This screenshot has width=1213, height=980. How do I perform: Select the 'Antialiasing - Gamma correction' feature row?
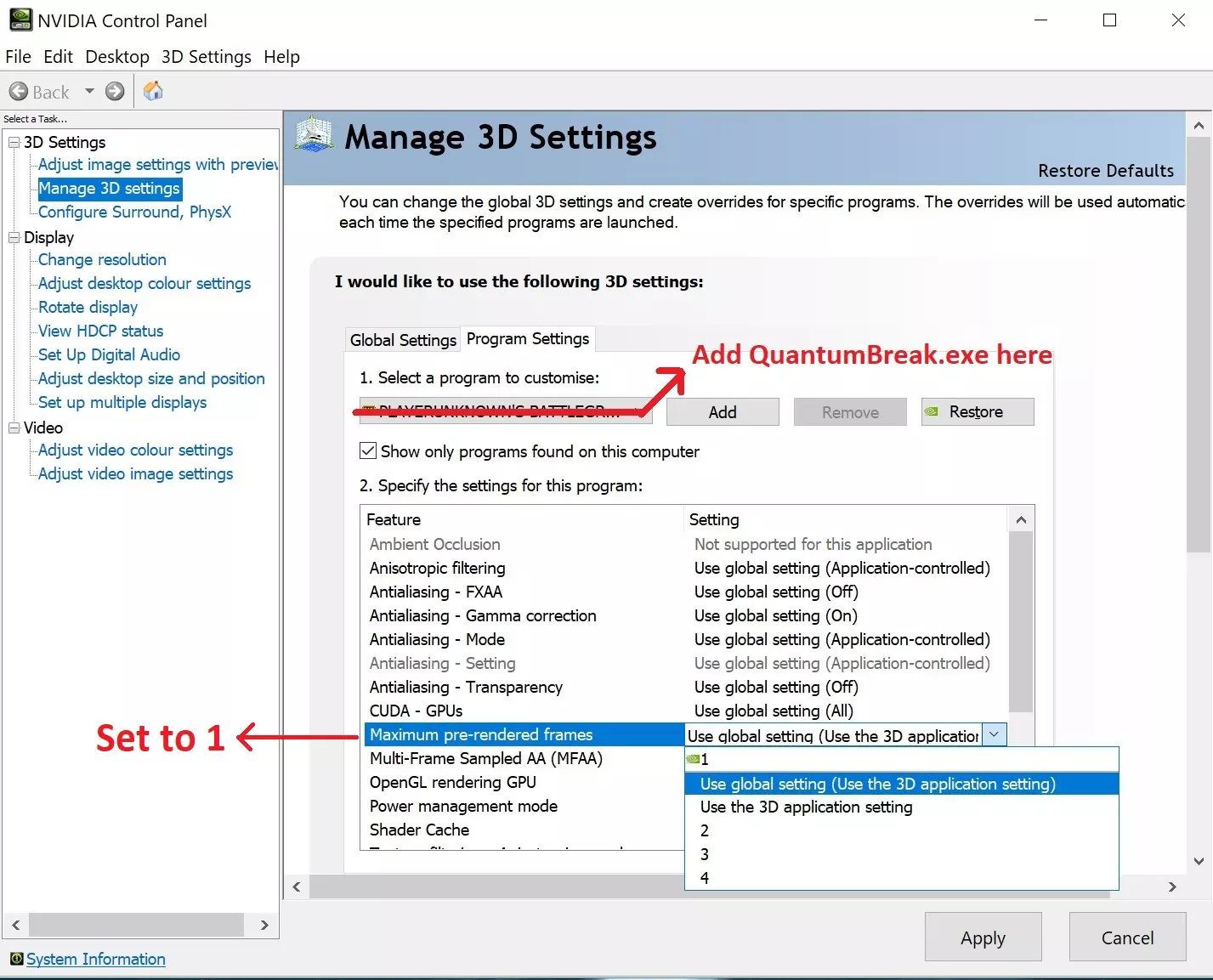point(685,615)
